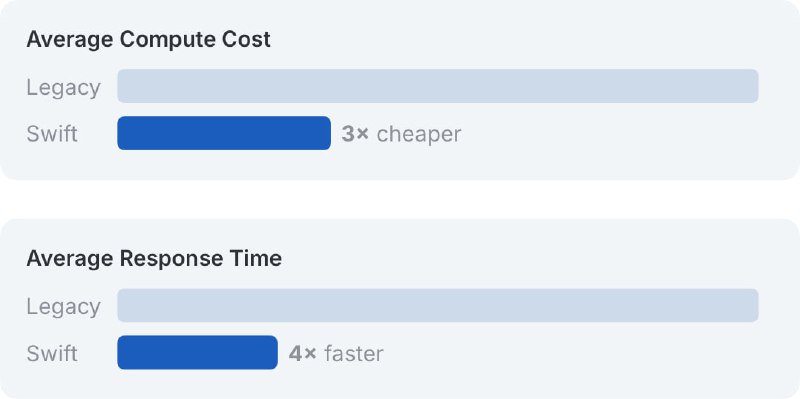800x399 pixels.
Task: Select the Legacy label under Compute Cost
Action: (x=63, y=87)
